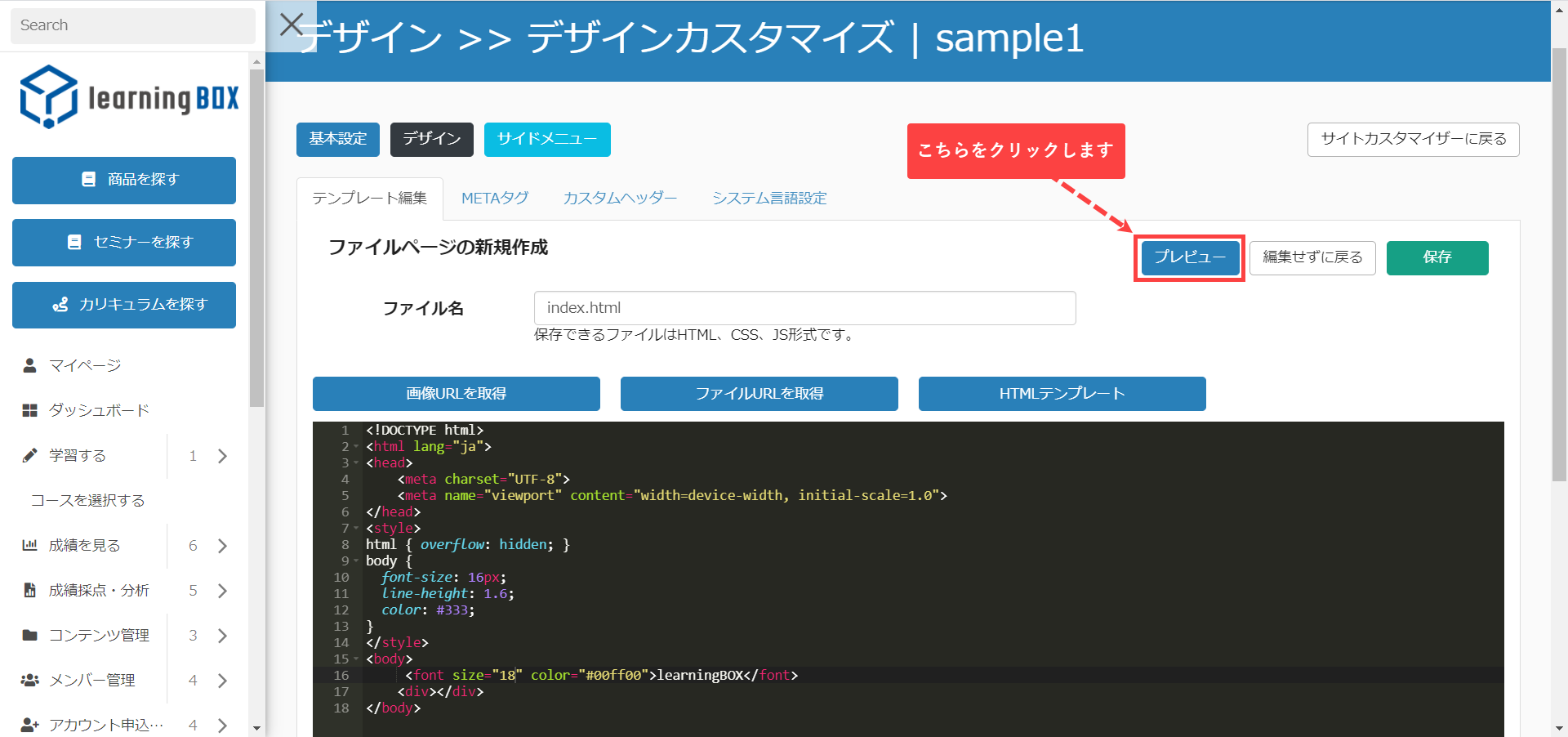Click the green 保存 button
This screenshot has width=1568, height=737.
pos(1437,257)
